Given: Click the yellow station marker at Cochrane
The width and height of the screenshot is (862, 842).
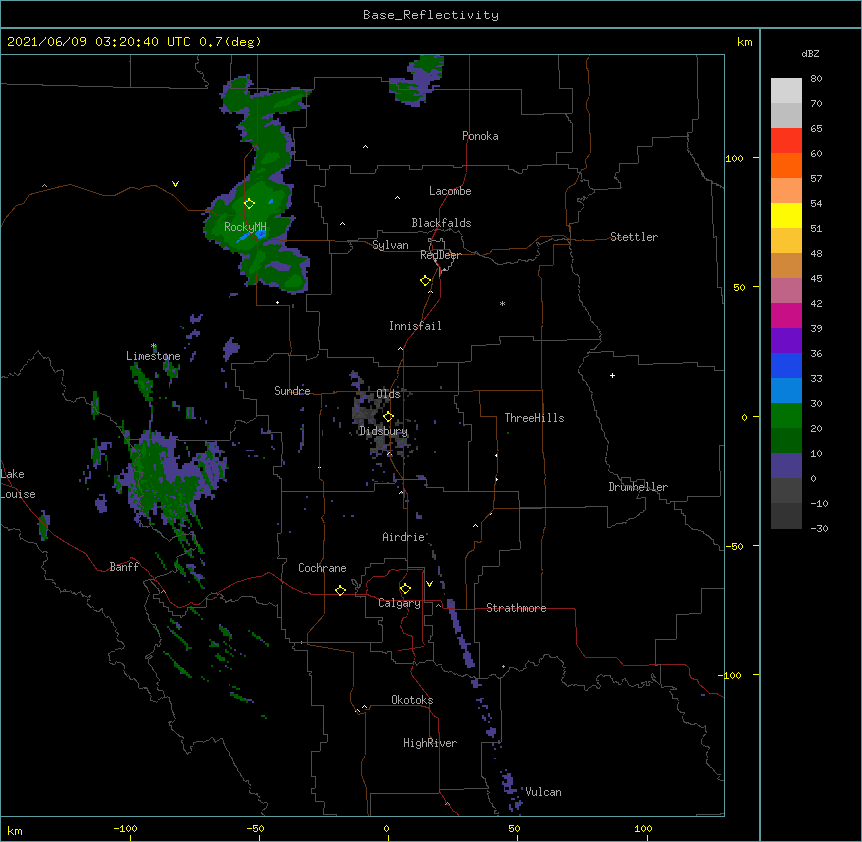Looking at the screenshot, I should 340,590.
